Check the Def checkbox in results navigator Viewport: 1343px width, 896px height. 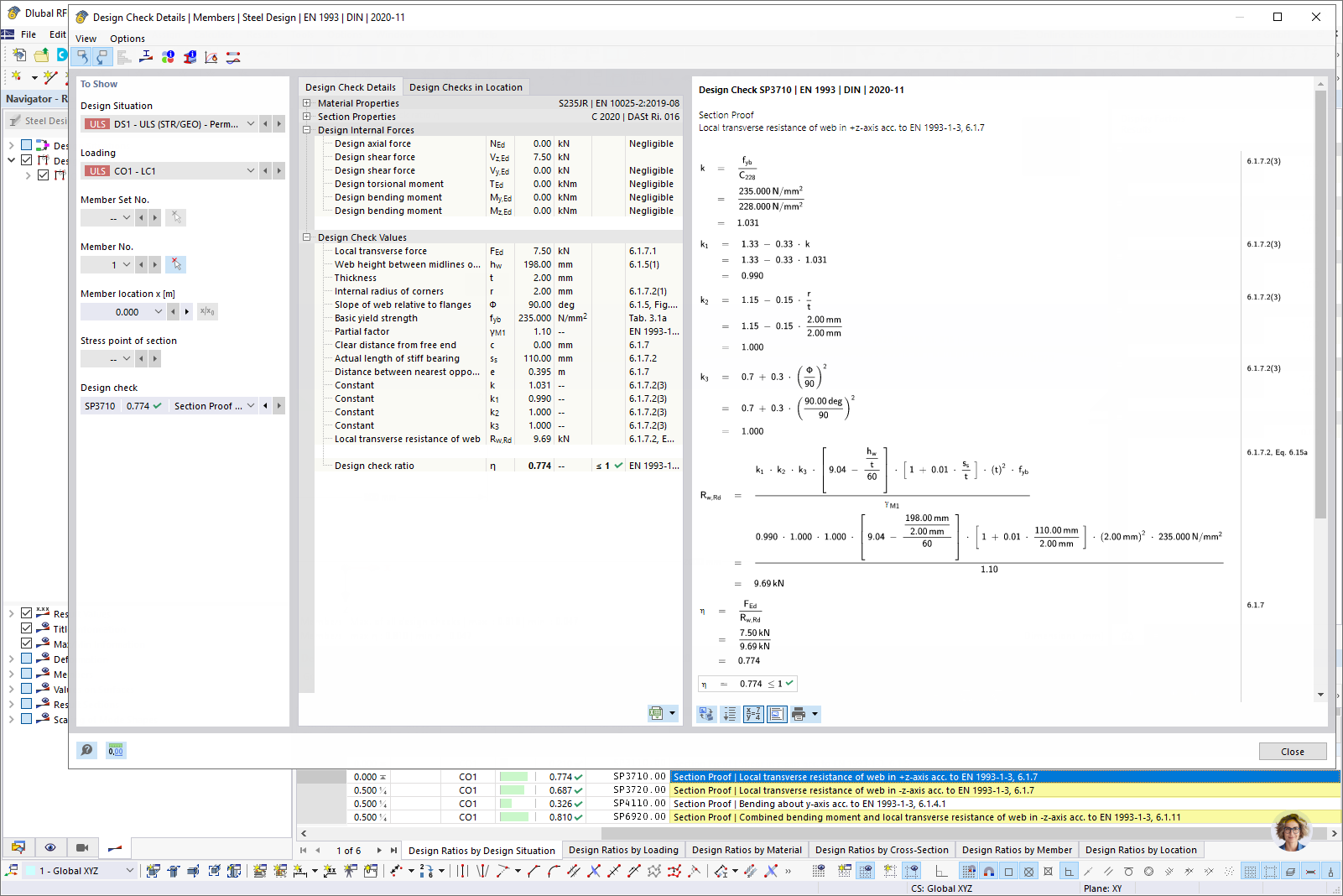click(x=28, y=659)
